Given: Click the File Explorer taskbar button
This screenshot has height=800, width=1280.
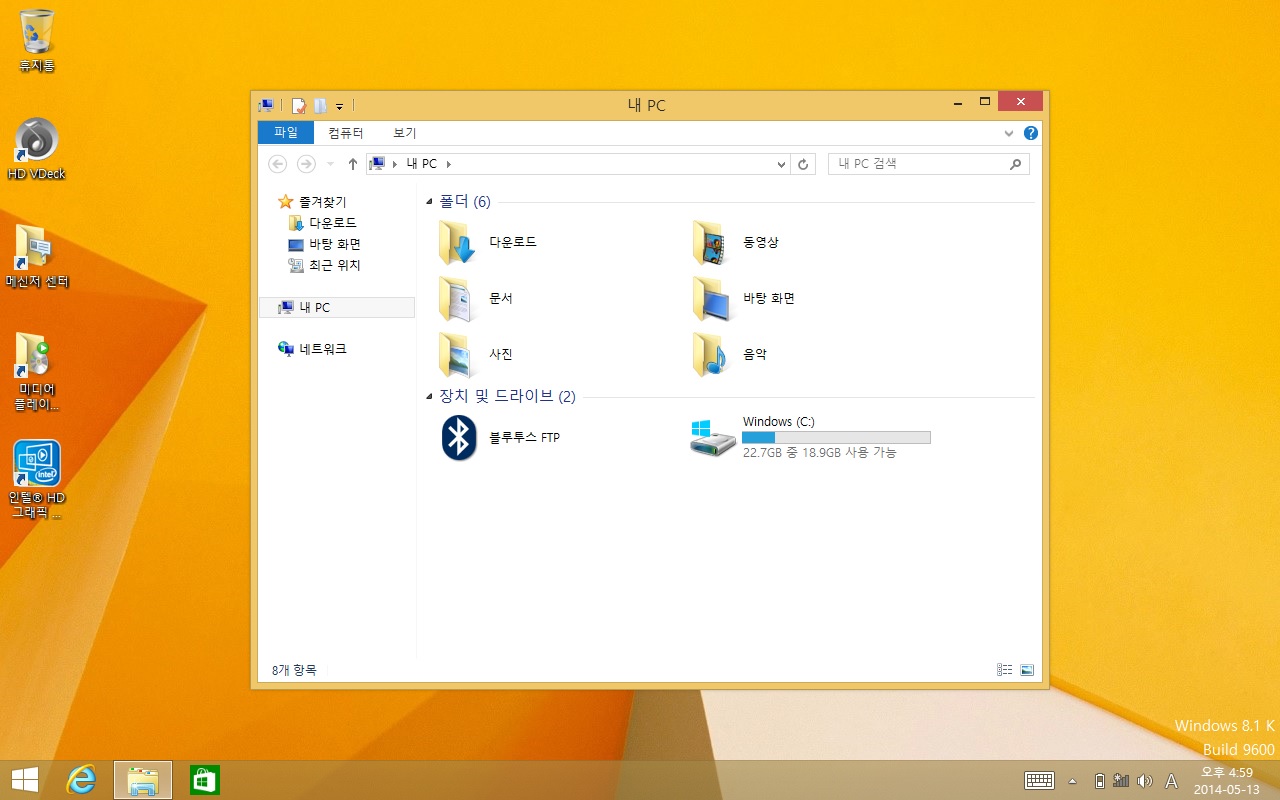Looking at the screenshot, I should [143, 780].
